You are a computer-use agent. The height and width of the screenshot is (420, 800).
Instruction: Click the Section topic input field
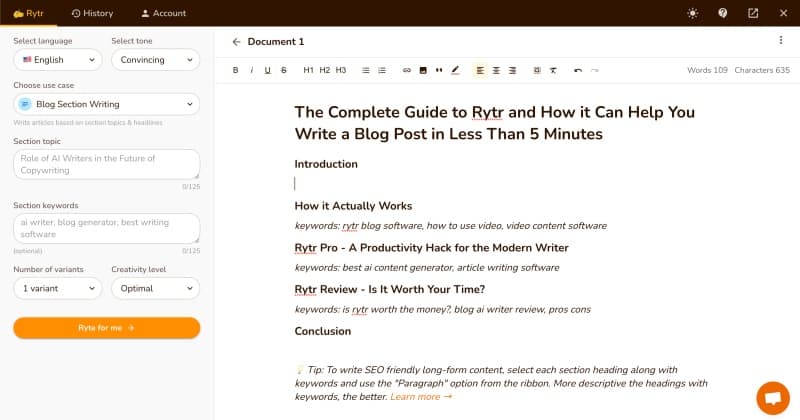point(106,164)
